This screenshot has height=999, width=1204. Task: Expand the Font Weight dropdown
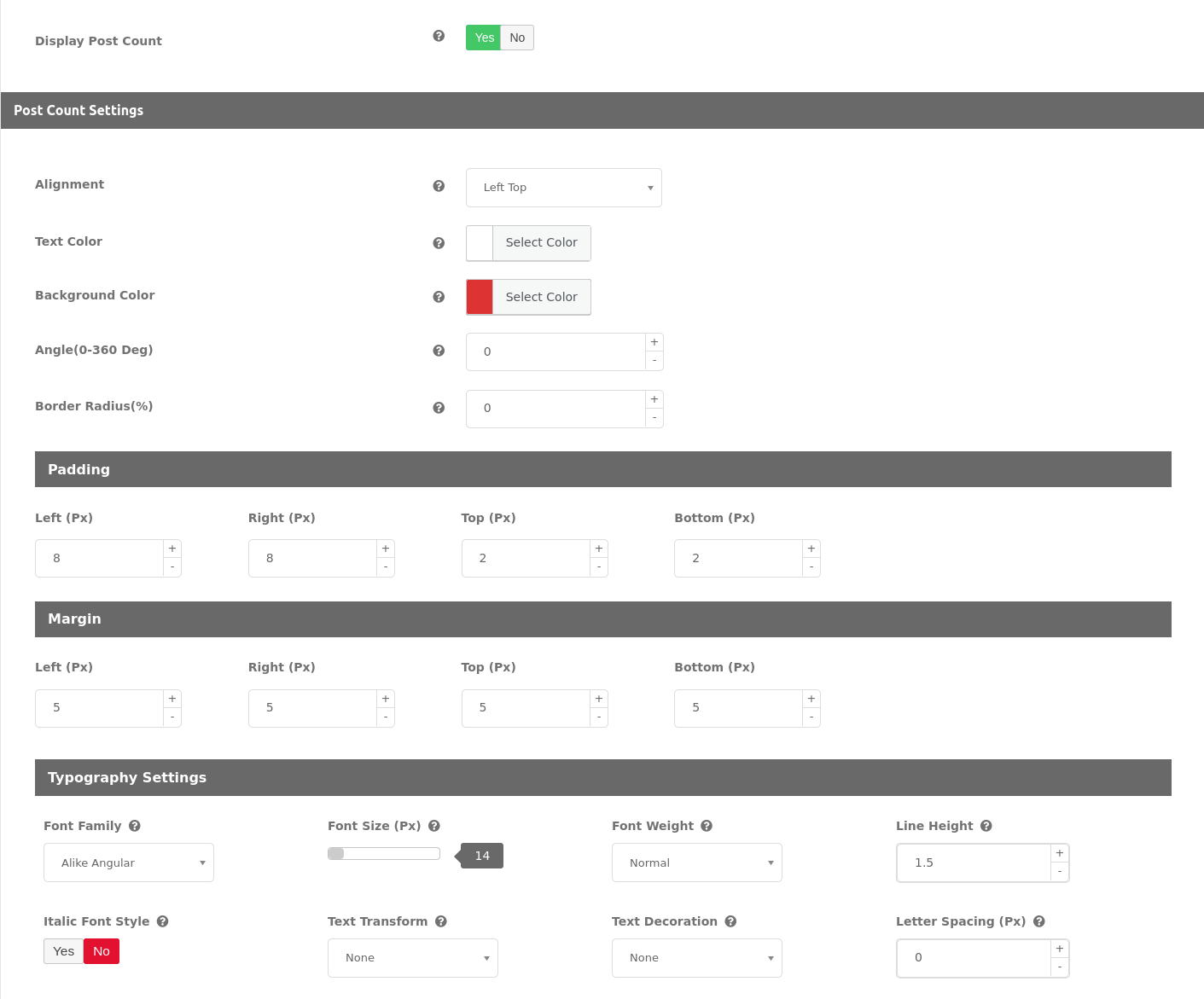point(696,863)
